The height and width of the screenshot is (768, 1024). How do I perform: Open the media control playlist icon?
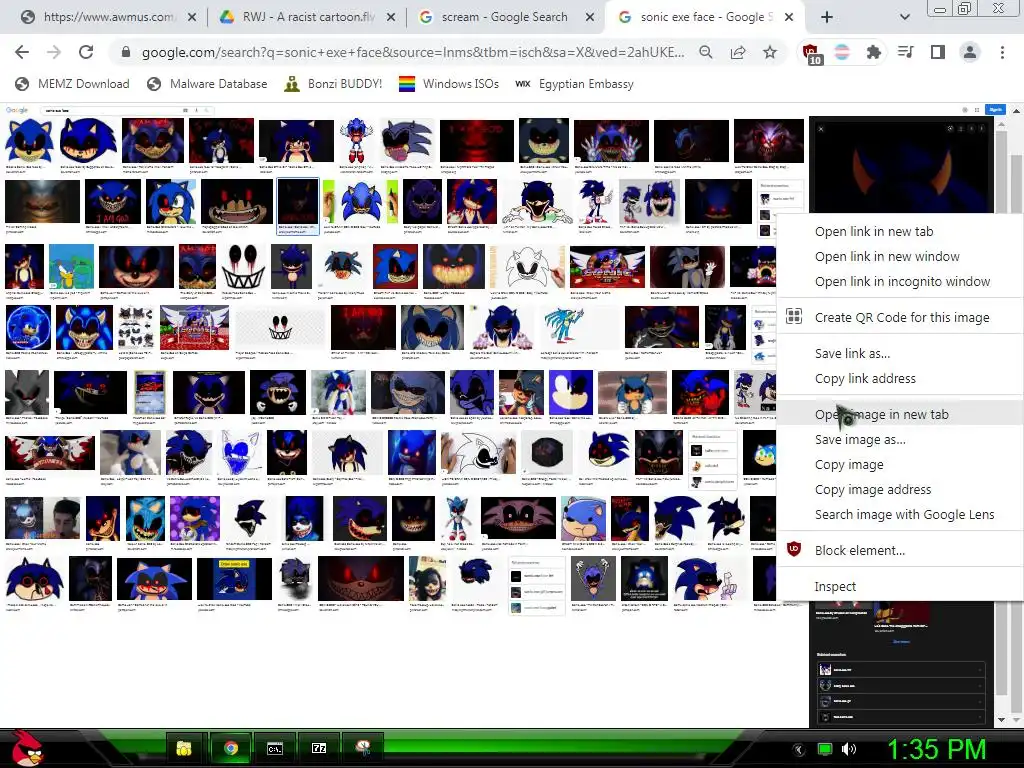906,52
